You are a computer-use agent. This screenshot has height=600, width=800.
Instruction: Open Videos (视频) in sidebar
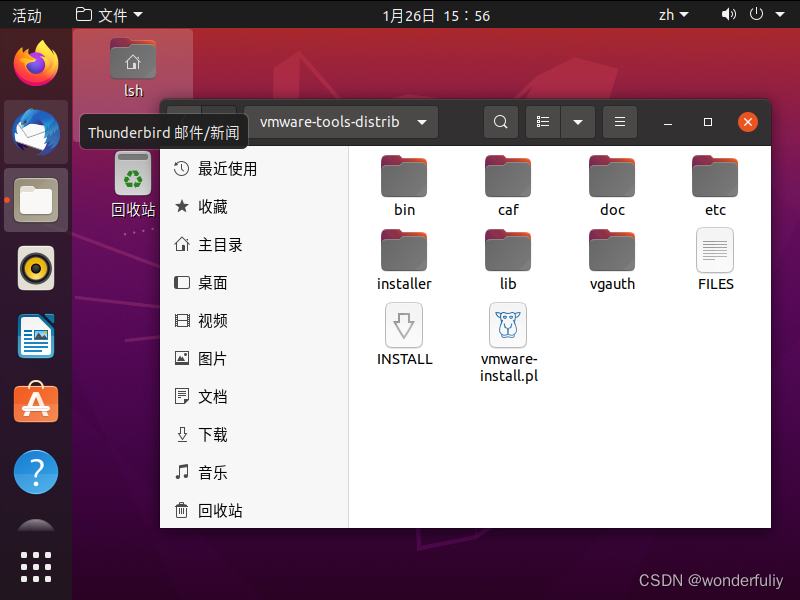[254, 321]
